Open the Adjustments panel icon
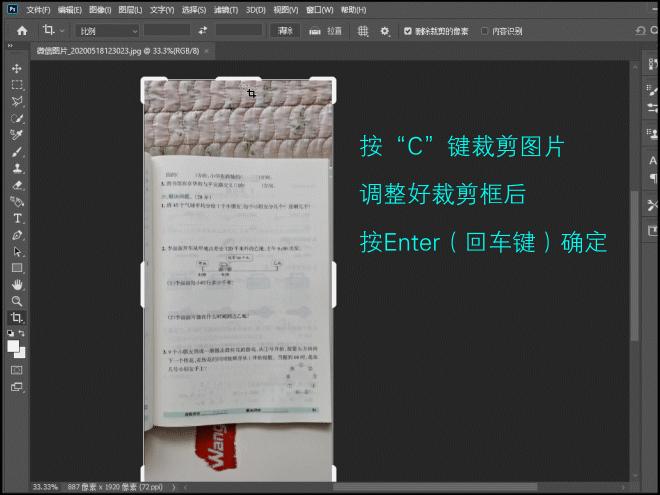 (x=652, y=107)
